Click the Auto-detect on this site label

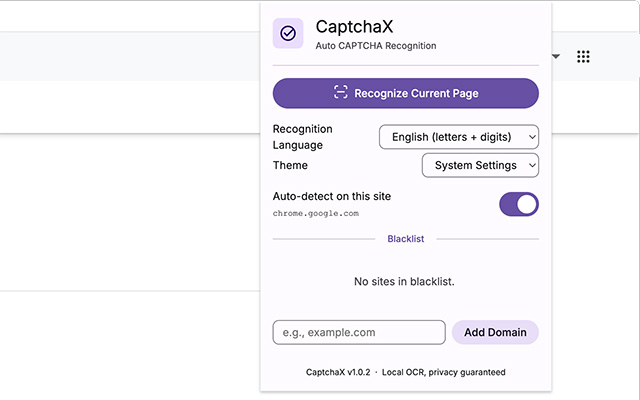point(332,196)
